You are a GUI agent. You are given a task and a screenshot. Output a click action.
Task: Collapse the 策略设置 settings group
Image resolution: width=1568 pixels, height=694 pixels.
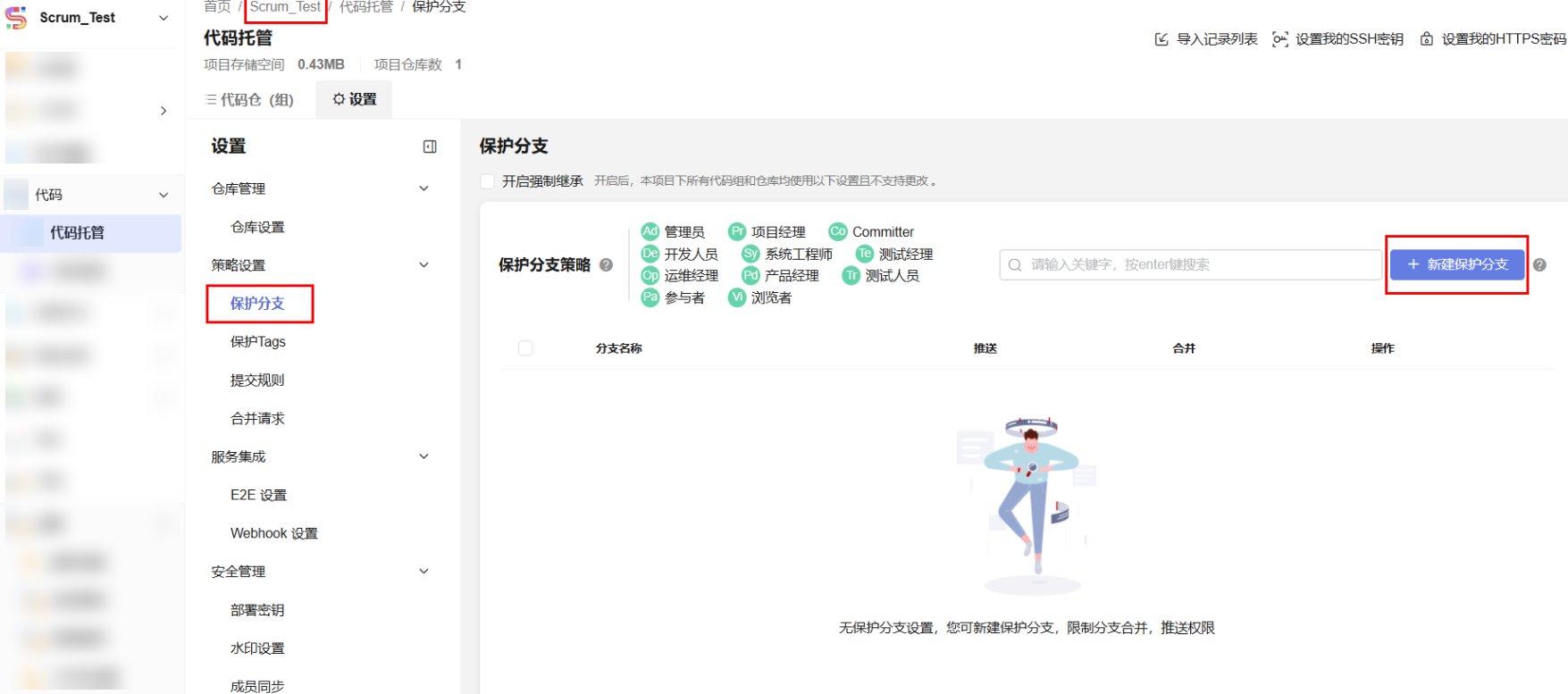point(424,265)
